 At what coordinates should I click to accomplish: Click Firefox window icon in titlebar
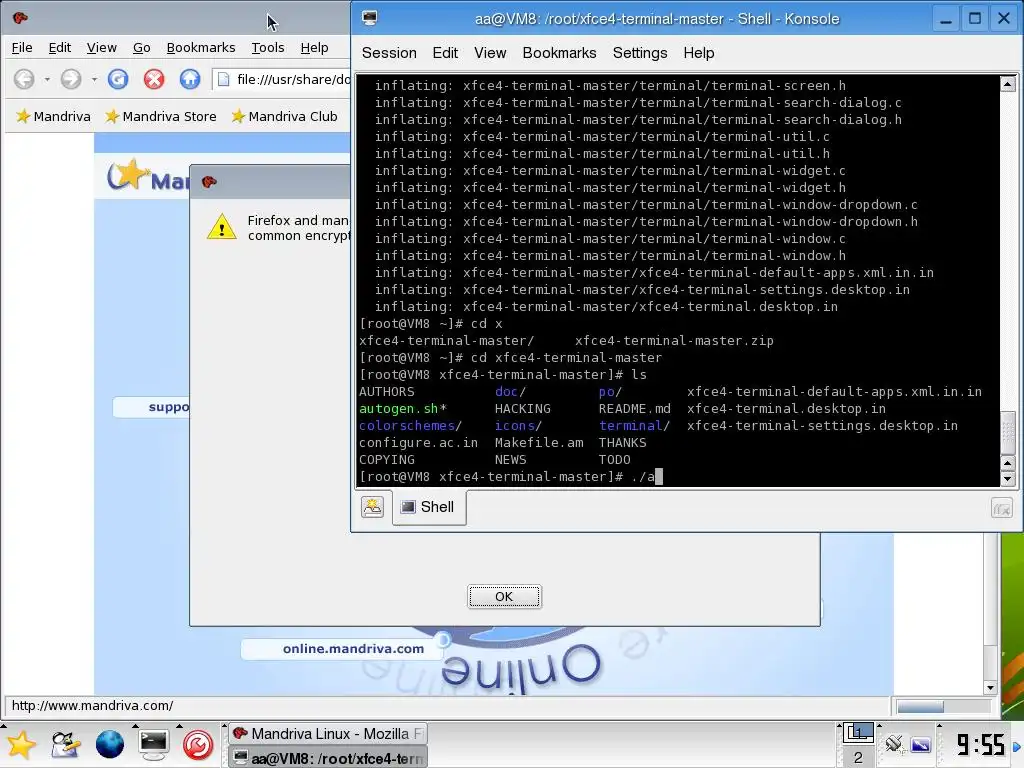tap(20, 18)
